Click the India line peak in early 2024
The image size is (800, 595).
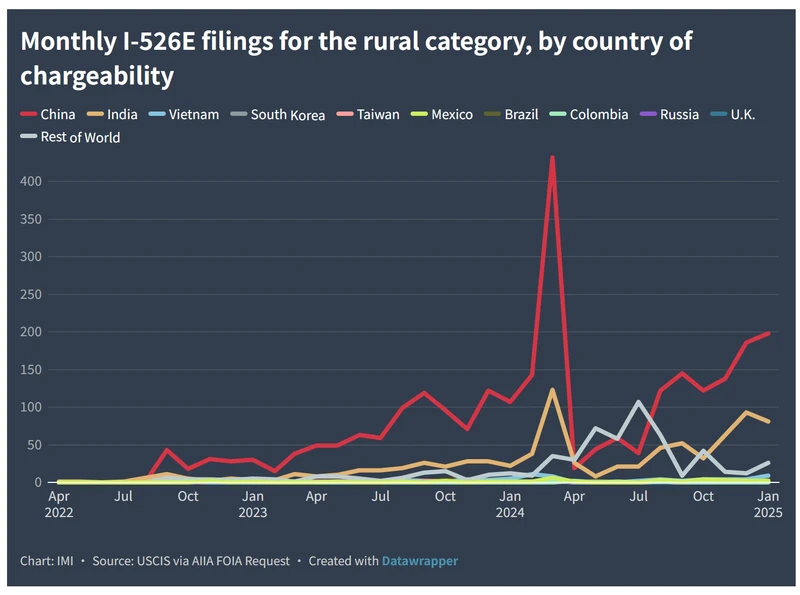click(x=552, y=390)
